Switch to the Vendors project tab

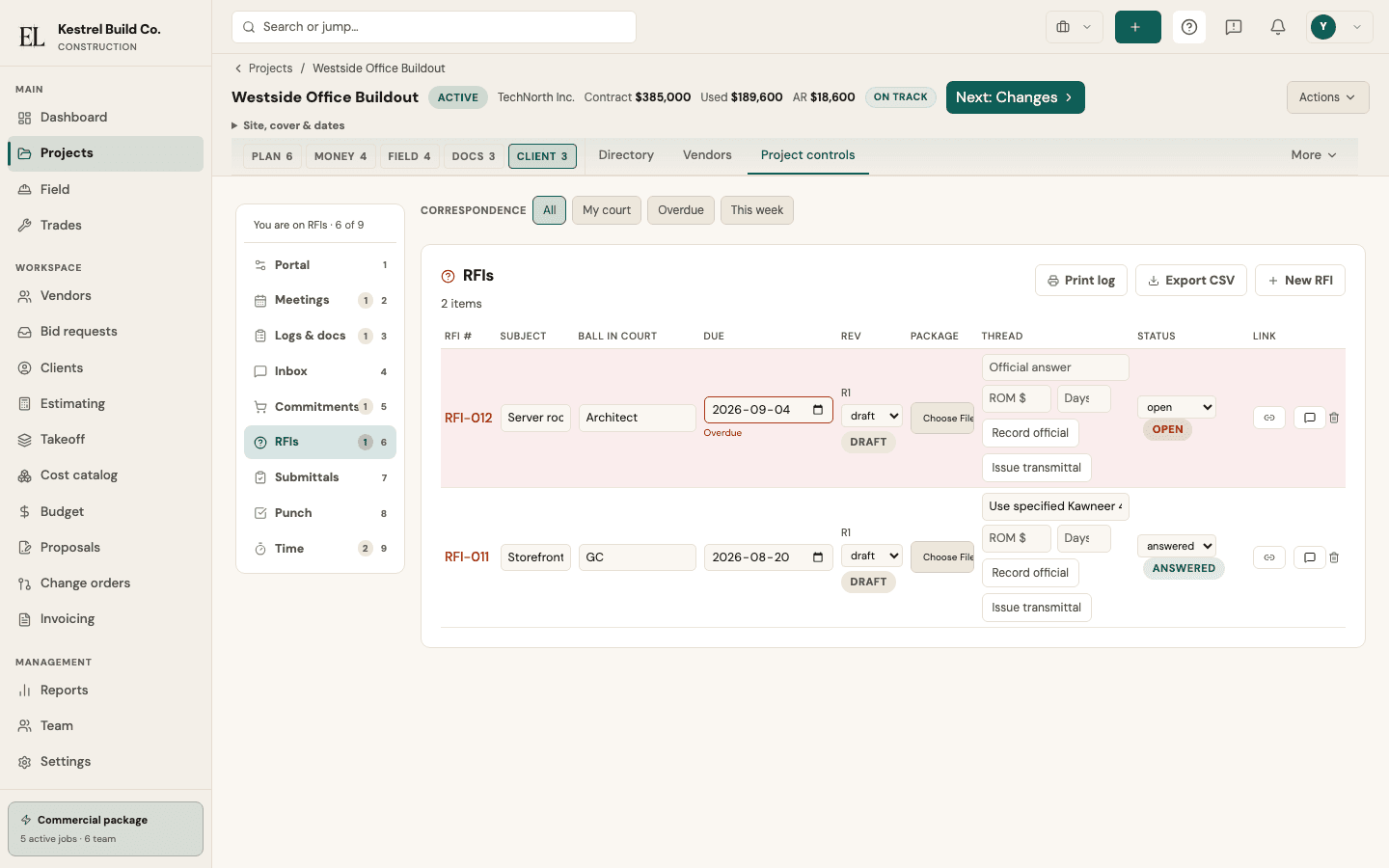tap(707, 155)
